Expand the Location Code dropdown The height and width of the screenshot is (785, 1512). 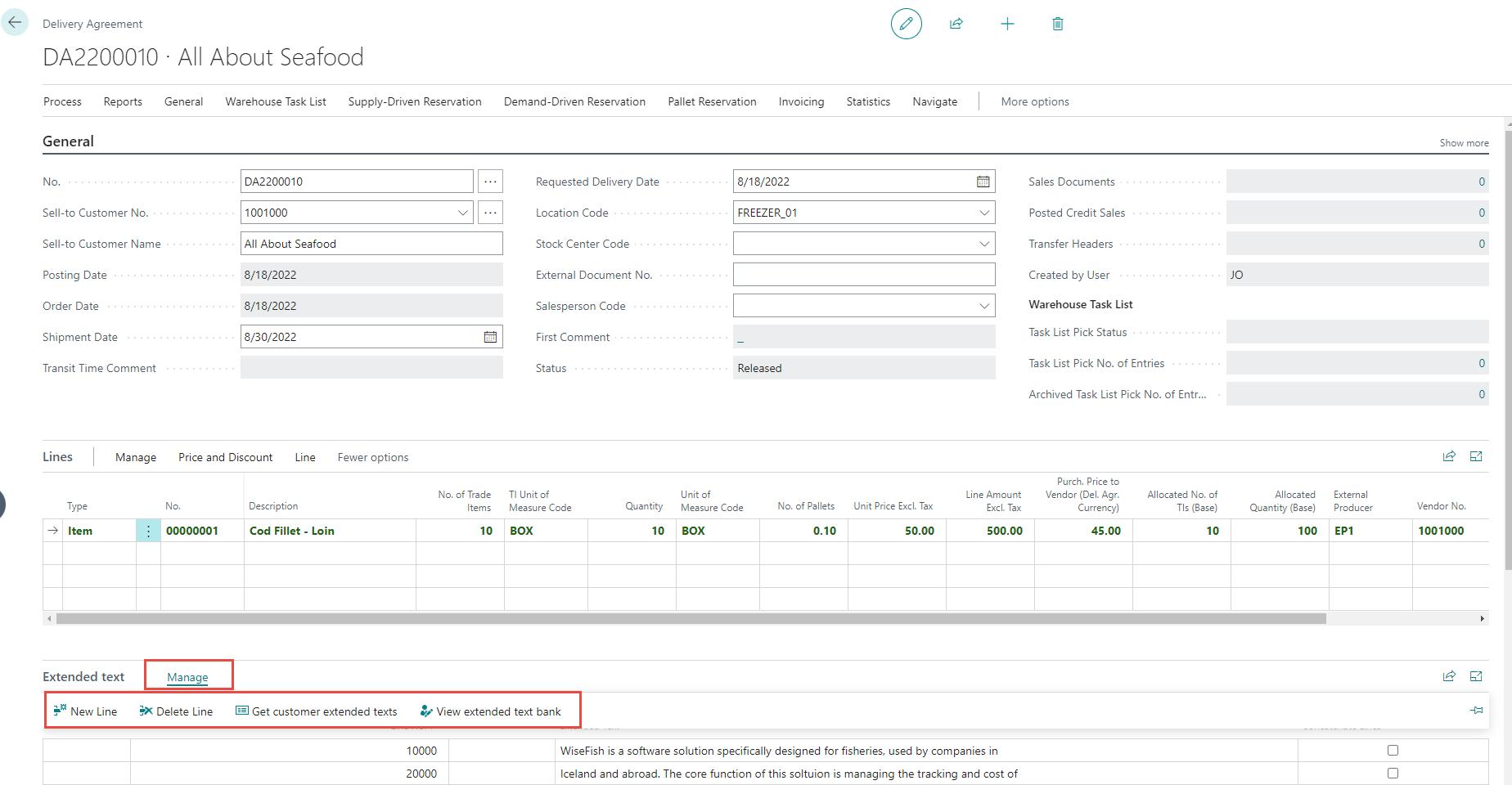pyautogui.click(x=983, y=213)
